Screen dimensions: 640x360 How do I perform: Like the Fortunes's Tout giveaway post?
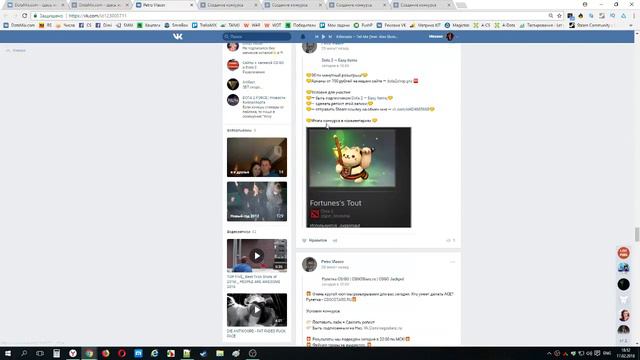tap(314, 240)
